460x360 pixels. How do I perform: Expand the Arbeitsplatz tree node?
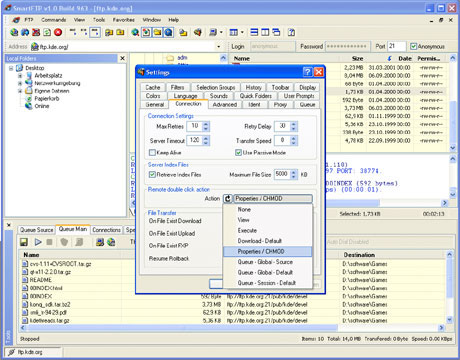[x=20, y=76]
